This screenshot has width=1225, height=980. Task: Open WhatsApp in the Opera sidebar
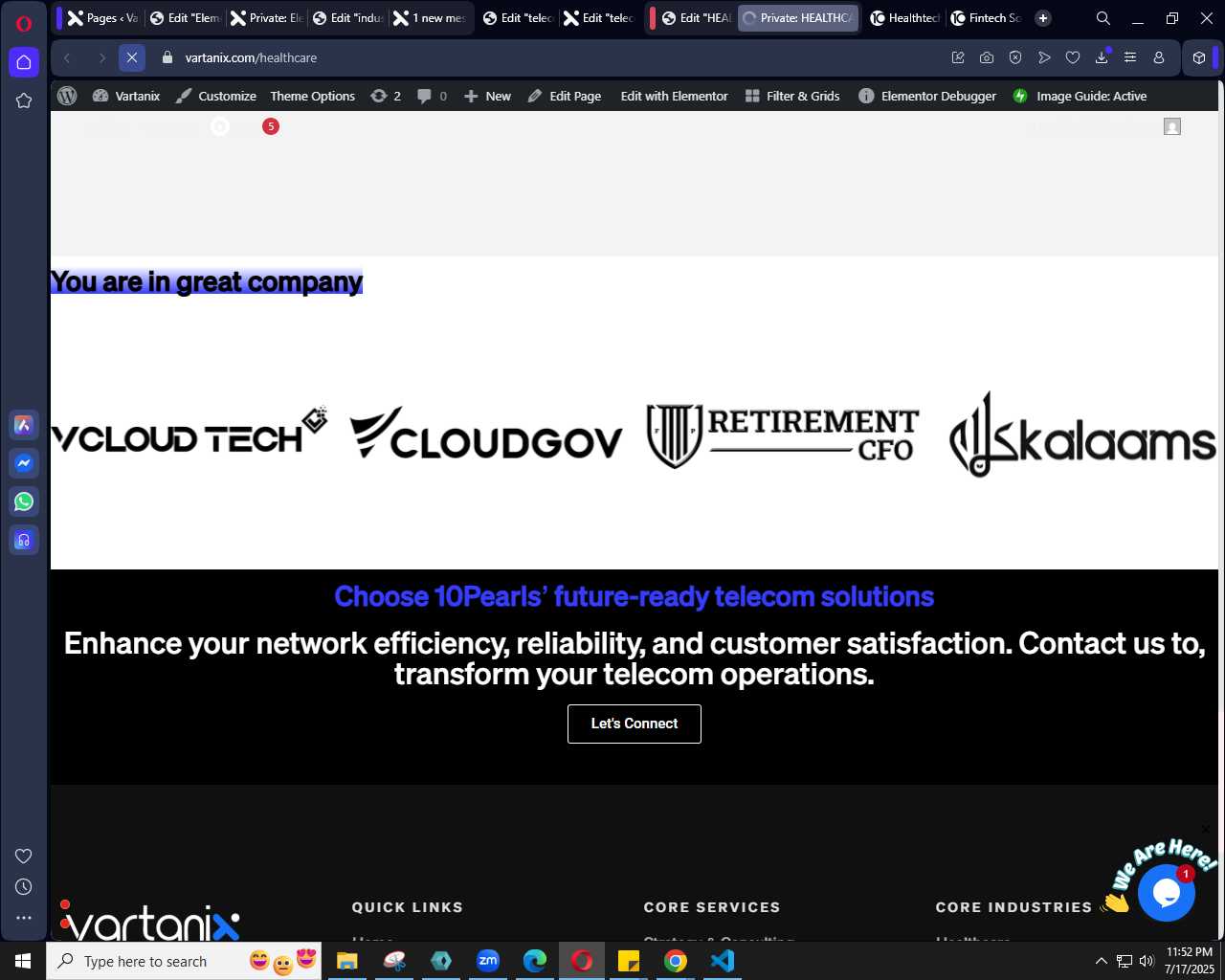[x=24, y=501]
